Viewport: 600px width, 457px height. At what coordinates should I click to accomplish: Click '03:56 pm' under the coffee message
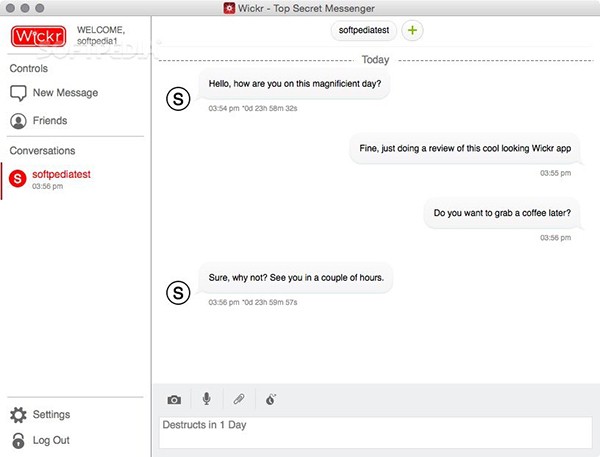coord(555,238)
